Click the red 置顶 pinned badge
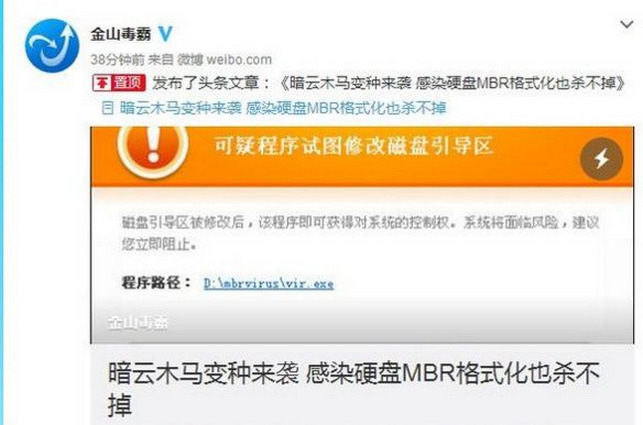This screenshot has width=643, height=425. pos(119,83)
